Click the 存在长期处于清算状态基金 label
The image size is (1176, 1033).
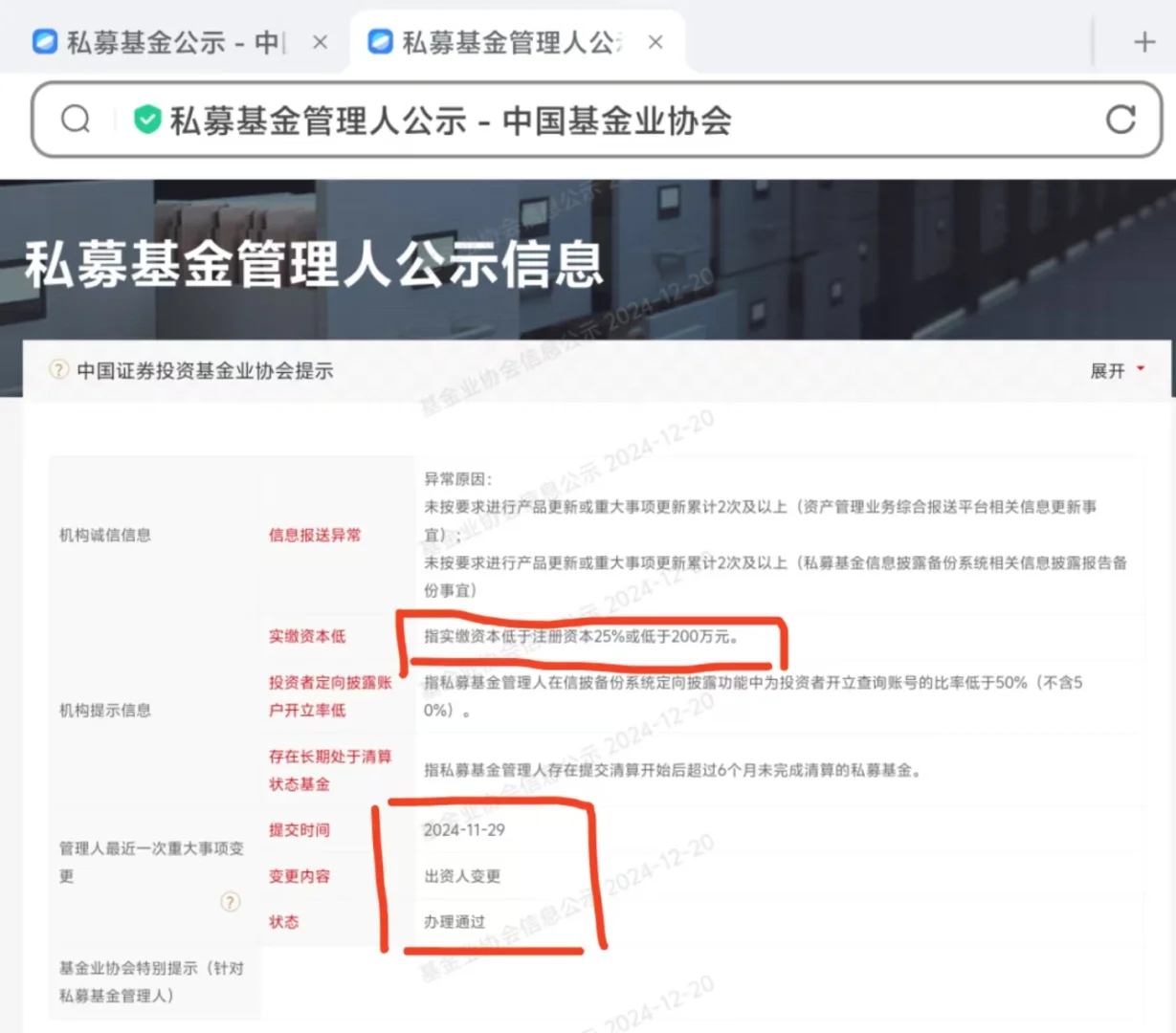coord(330,770)
